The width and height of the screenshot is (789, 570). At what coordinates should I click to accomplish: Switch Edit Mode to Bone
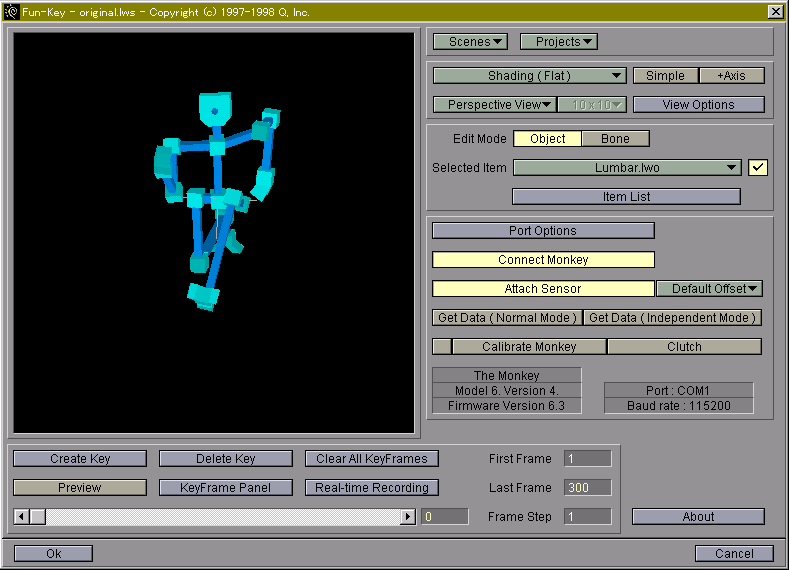tap(615, 139)
